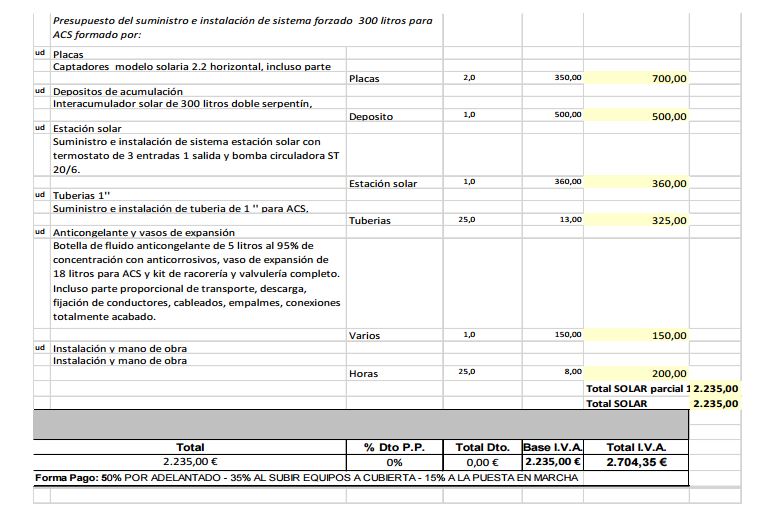The height and width of the screenshot is (522, 778).
Task: Click the Placas quantity 2,0
Action: click(x=469, y=77)
